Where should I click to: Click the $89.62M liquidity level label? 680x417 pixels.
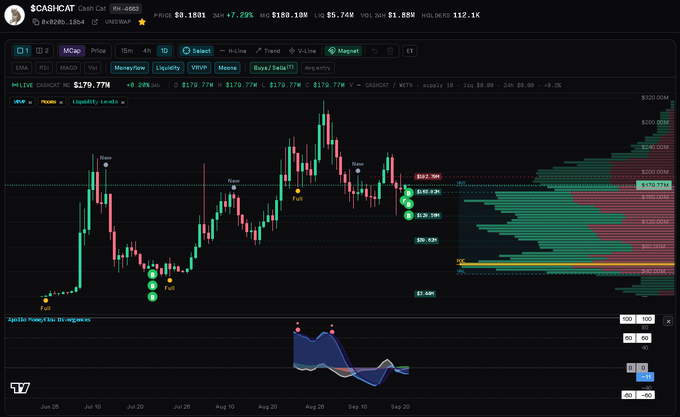pyautogui.click(x=426, y=240)
